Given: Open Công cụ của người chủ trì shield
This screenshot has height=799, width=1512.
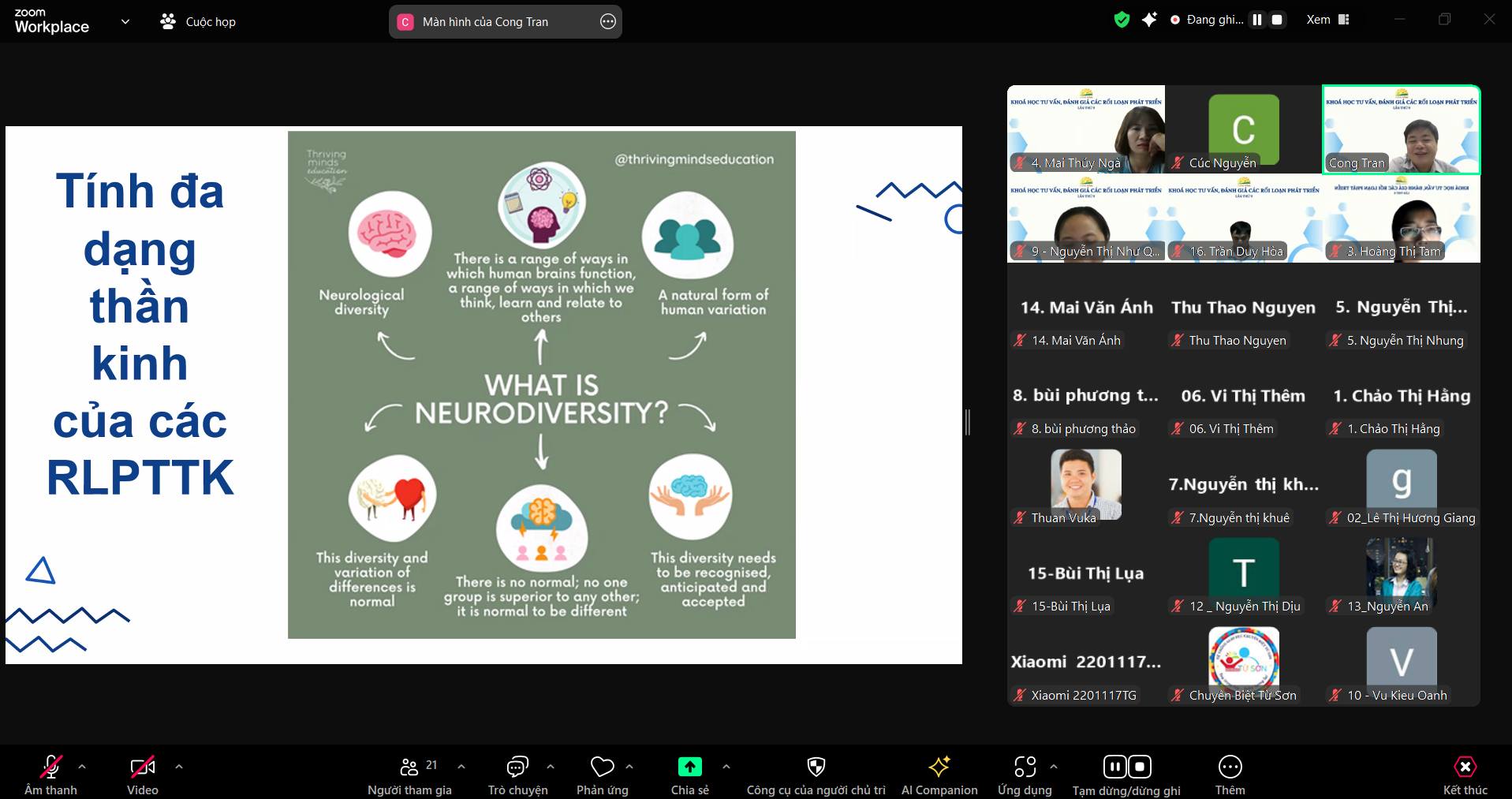Looking at the screenshot, I should pos(816,767).
